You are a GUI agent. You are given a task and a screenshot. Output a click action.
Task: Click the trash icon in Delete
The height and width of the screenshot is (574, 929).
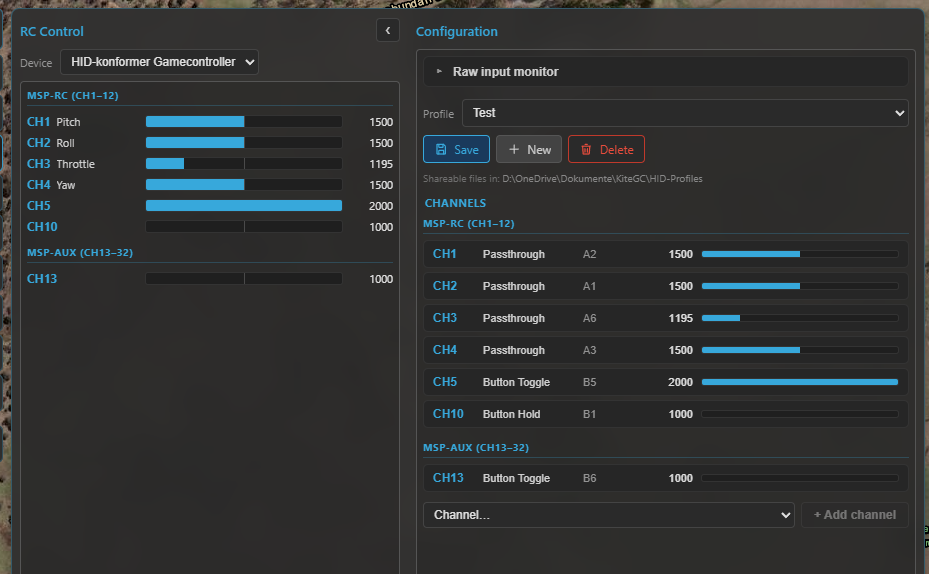click(586, 149)
